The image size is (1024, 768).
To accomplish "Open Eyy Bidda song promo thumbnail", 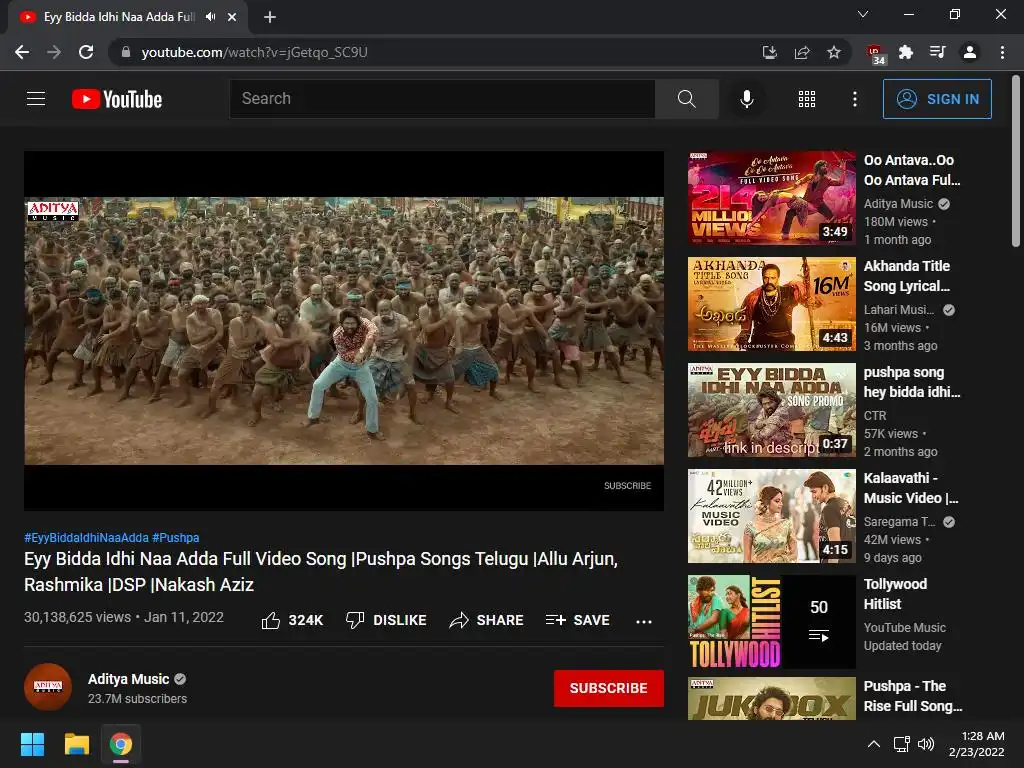I will point(771,409).
